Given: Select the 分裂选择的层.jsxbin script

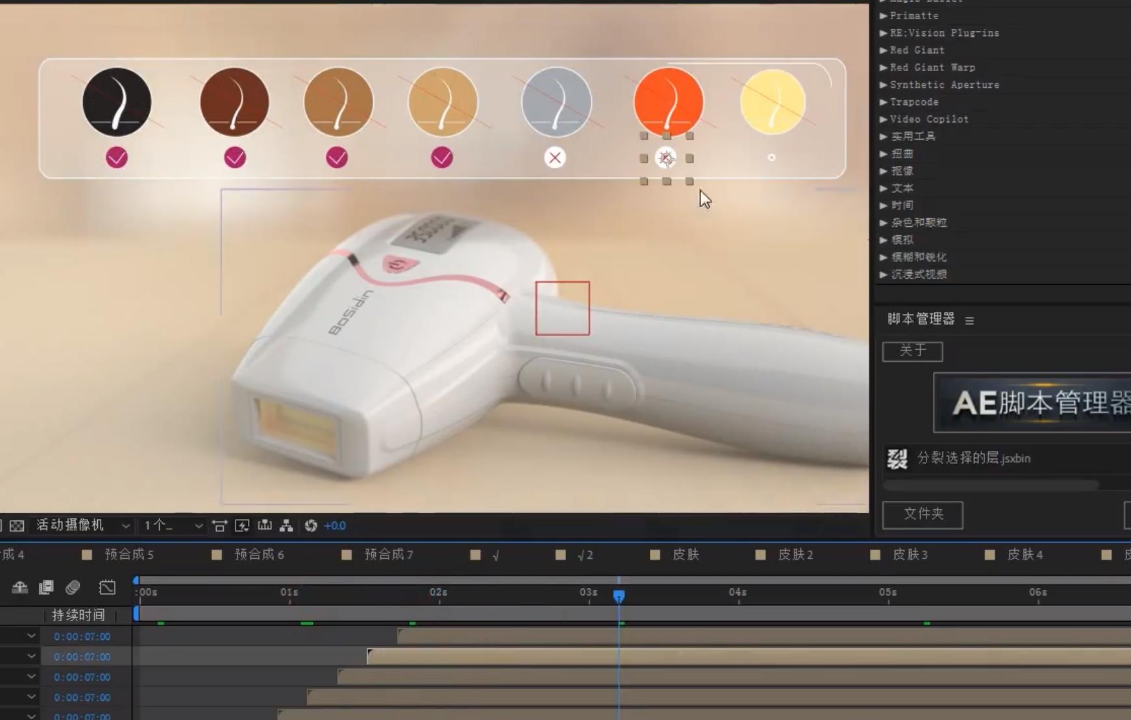Looking at the screenshot, I should (973, 458).
